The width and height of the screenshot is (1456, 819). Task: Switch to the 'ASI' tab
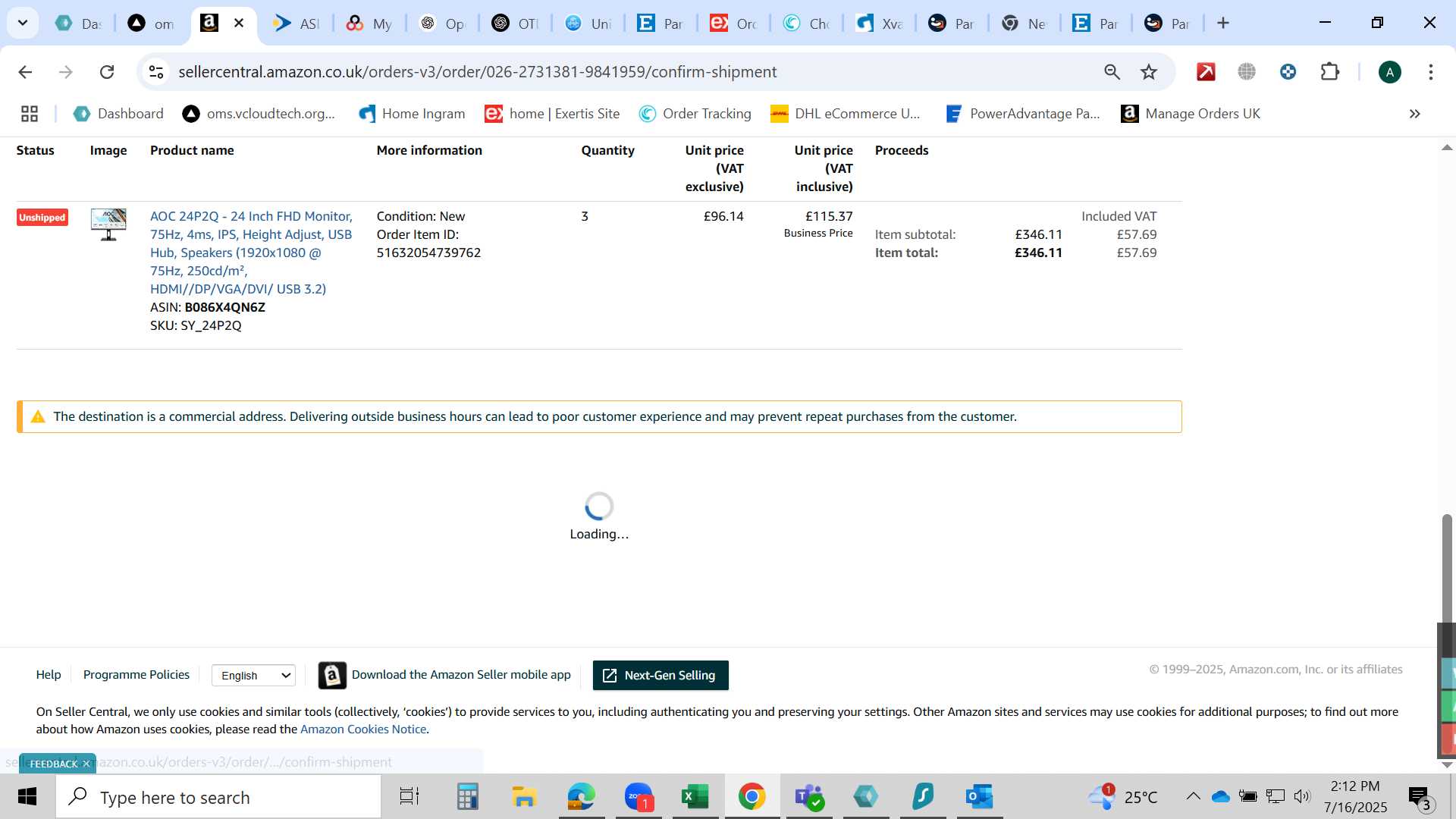click(x=297, y=24)
